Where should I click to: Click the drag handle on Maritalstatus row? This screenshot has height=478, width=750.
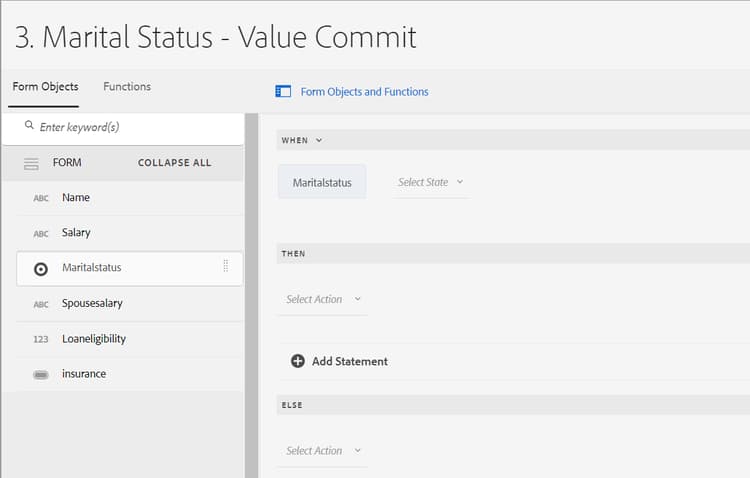[226, 267]
